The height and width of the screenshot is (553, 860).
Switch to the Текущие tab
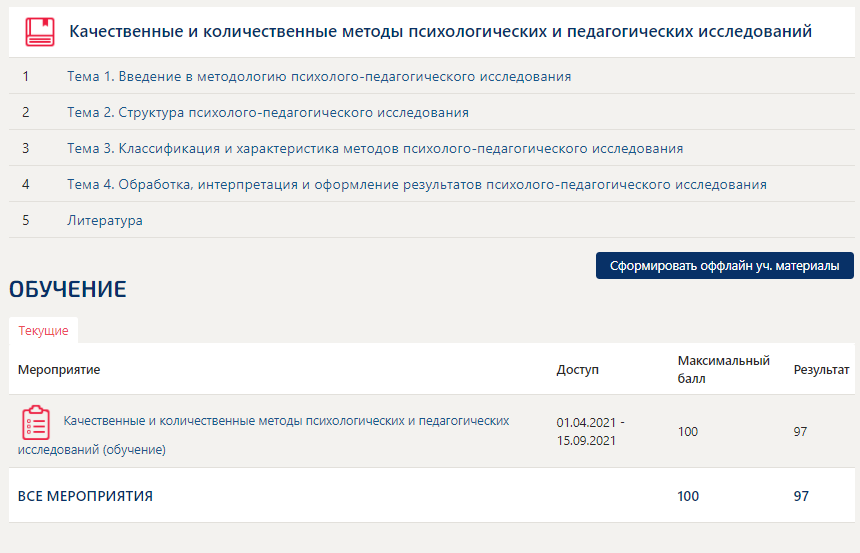tap(43, 331)
